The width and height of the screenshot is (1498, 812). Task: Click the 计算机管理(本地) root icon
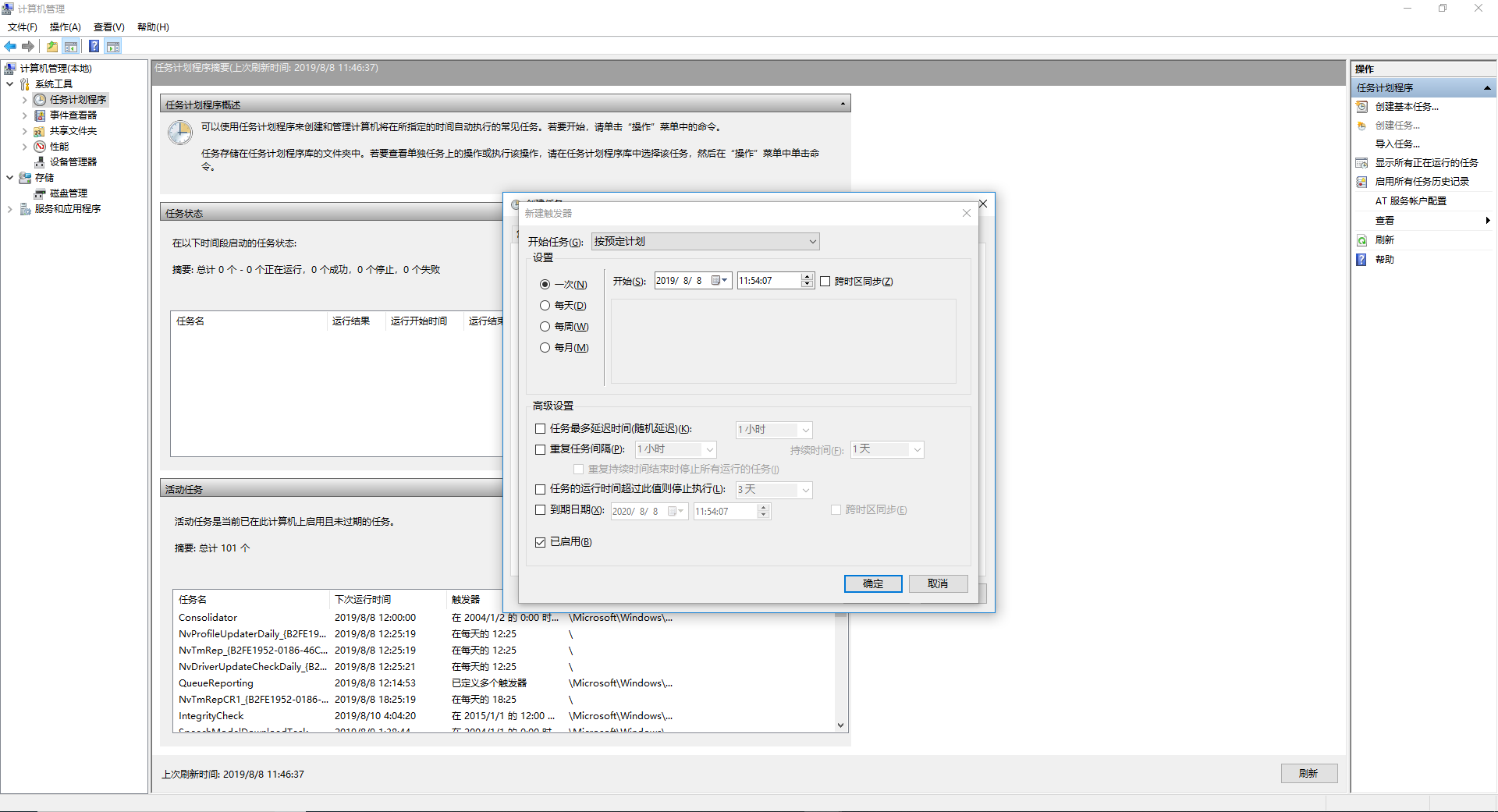pyautogui.click(x=10, y=69)
